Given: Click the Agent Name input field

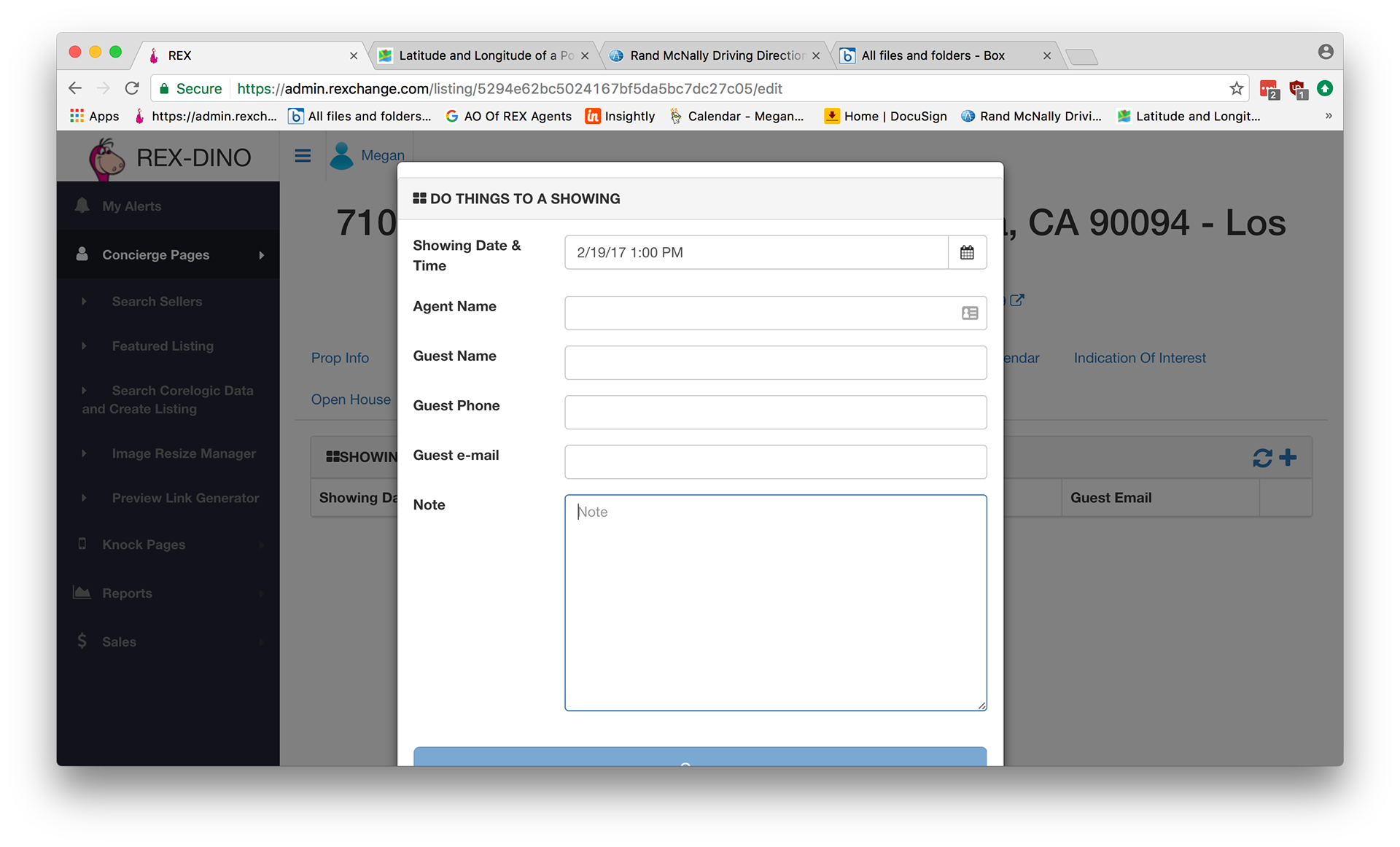Looking at the screenshot, I should 775,313.
